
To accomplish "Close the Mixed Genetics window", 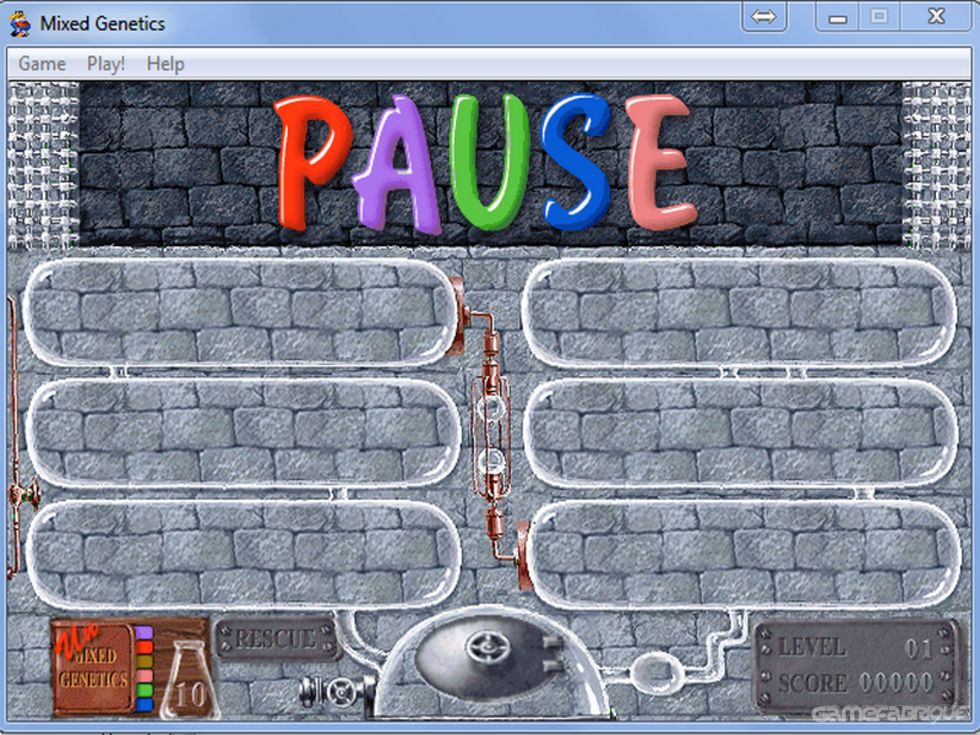I will point(936,16).
